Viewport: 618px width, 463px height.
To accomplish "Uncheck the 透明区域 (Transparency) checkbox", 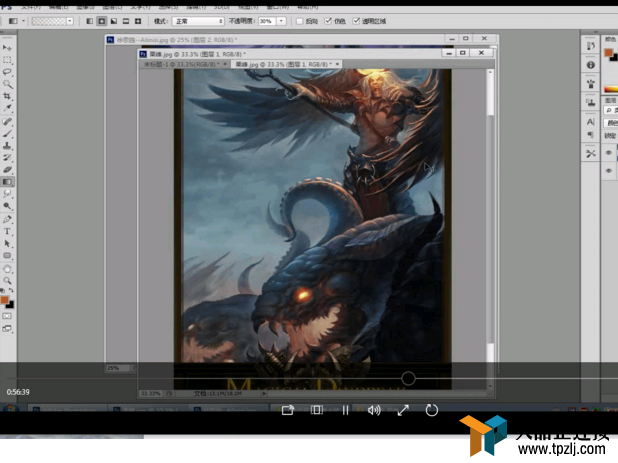I will [356, 21].
